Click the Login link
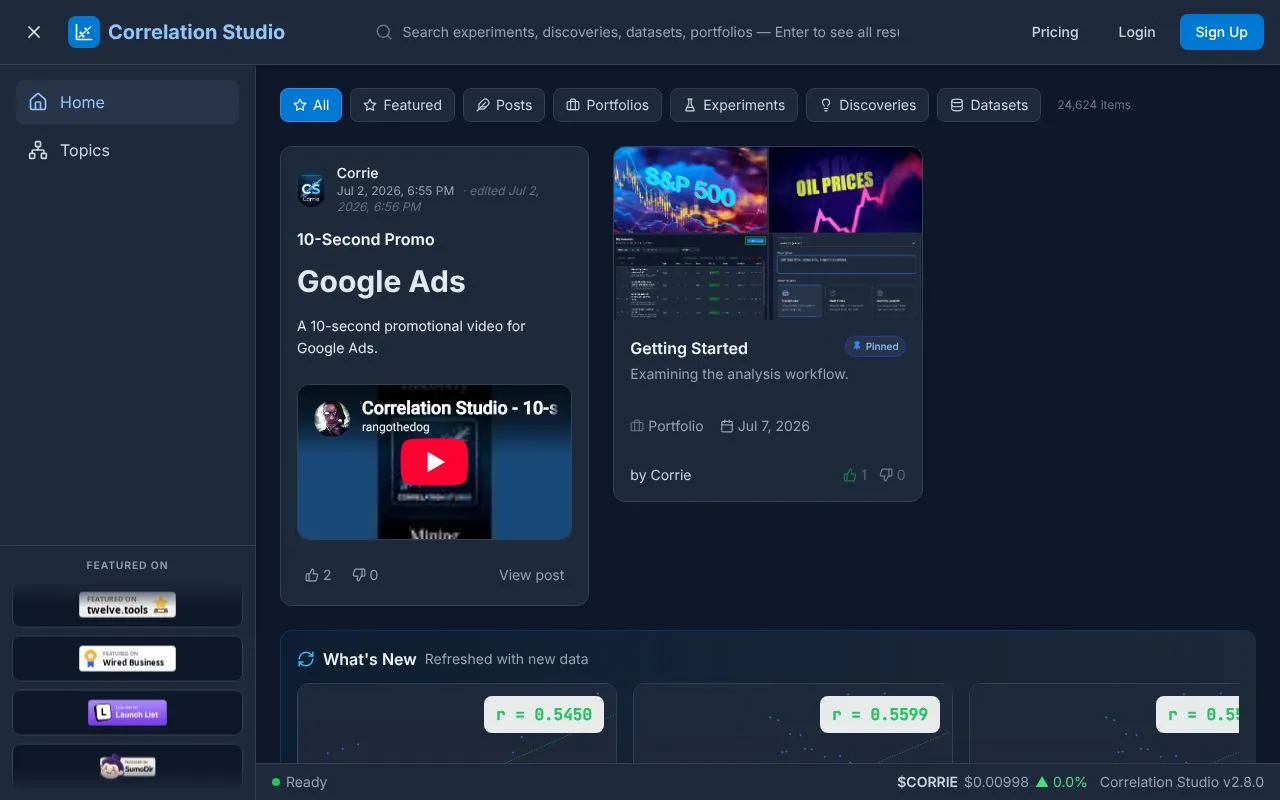The image size is (1280, 800). click(1137, 32)
